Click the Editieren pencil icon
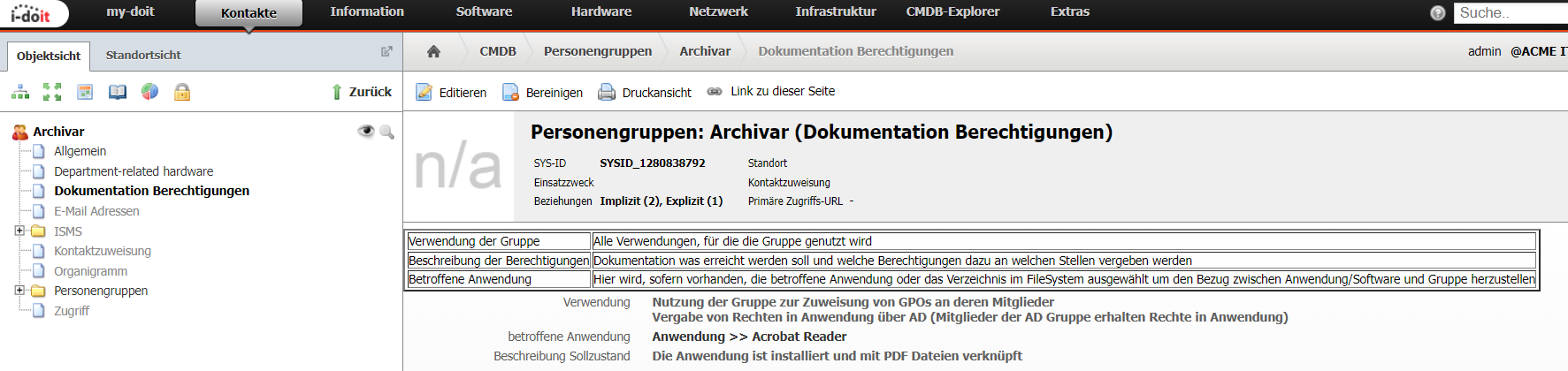 click(x=425, y=92)
